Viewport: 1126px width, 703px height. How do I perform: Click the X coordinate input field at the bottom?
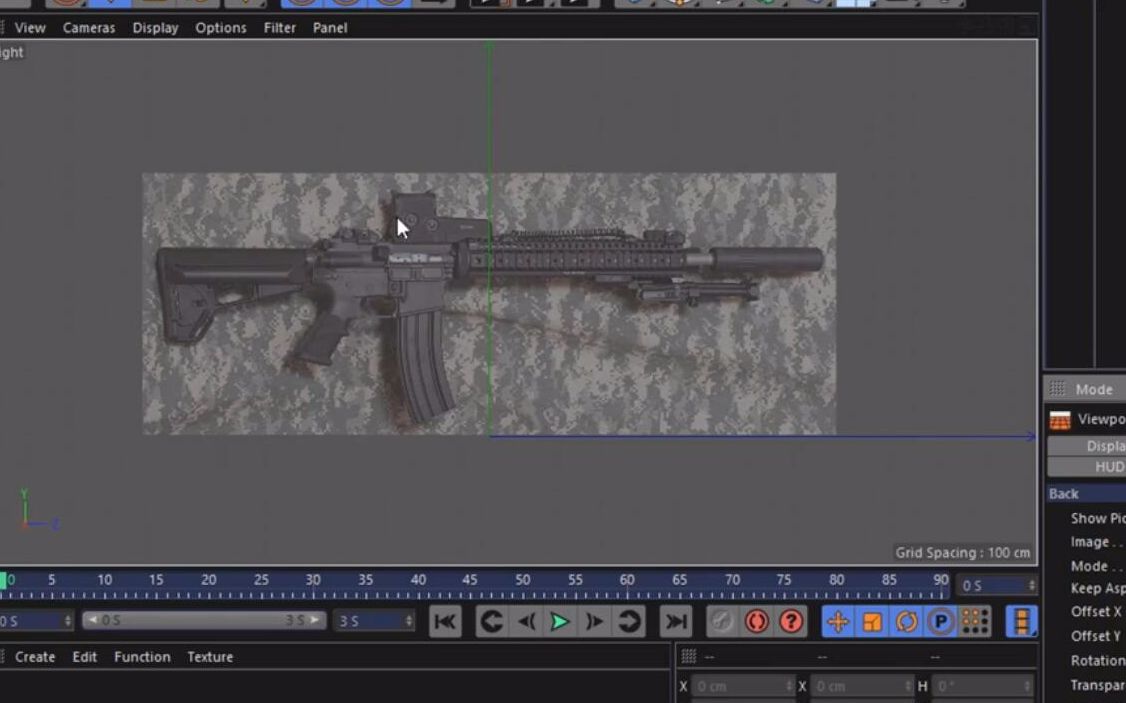click(740, 686)
